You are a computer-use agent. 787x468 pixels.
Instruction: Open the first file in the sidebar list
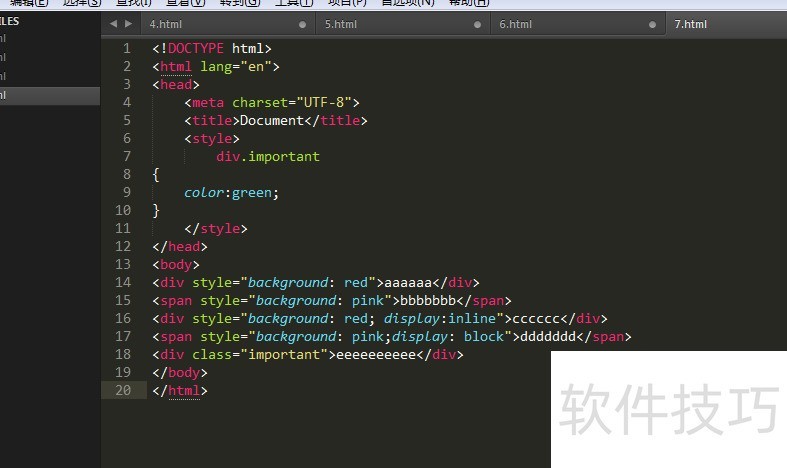(x=50, y=38)
